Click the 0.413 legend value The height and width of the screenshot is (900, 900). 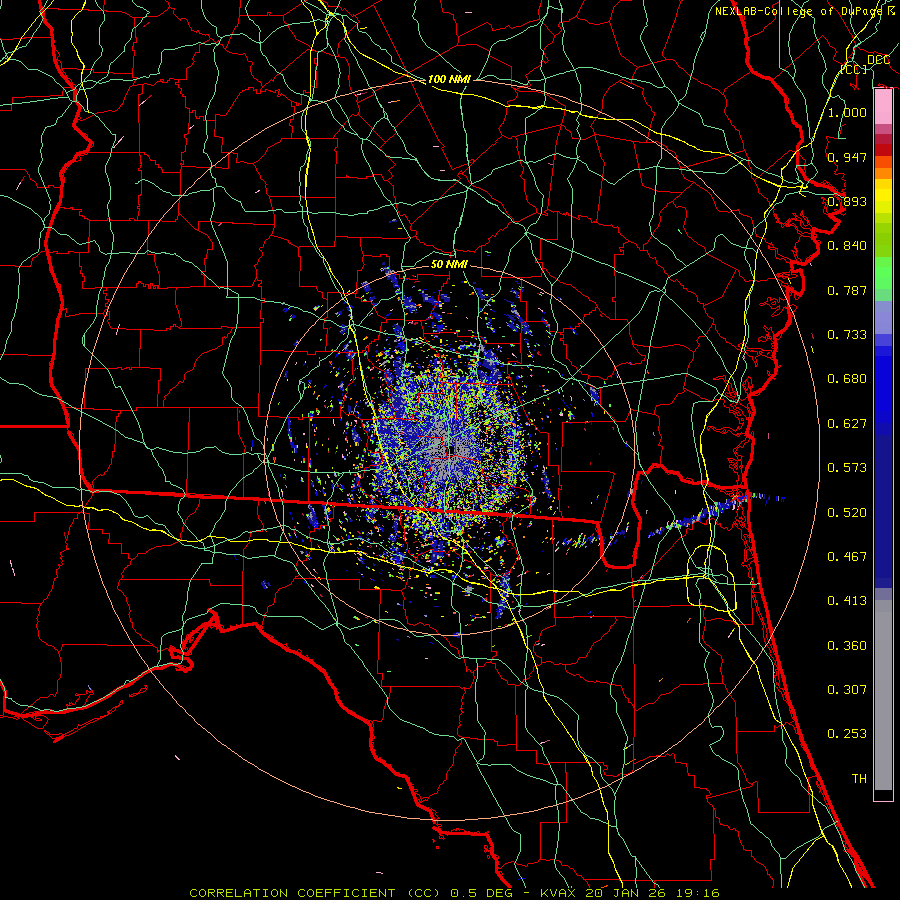point(847,601)
